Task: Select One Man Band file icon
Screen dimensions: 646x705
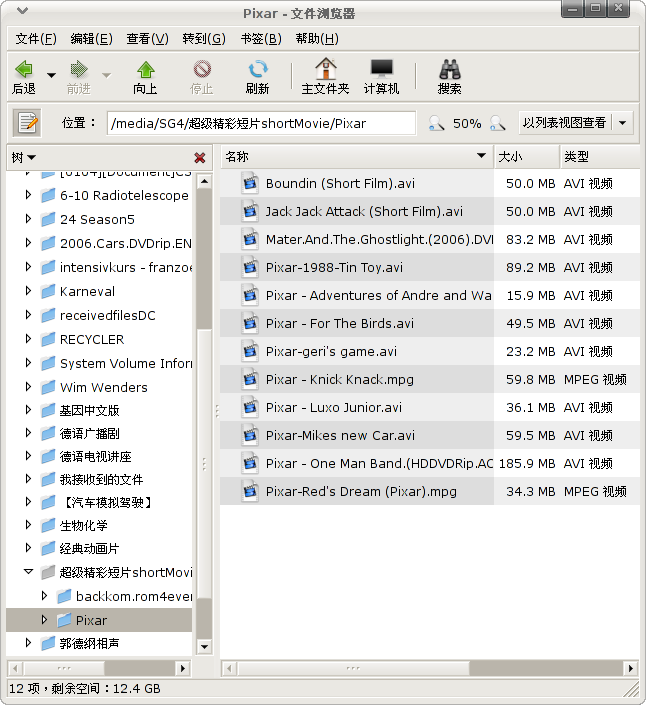Action: pos(250,463)
